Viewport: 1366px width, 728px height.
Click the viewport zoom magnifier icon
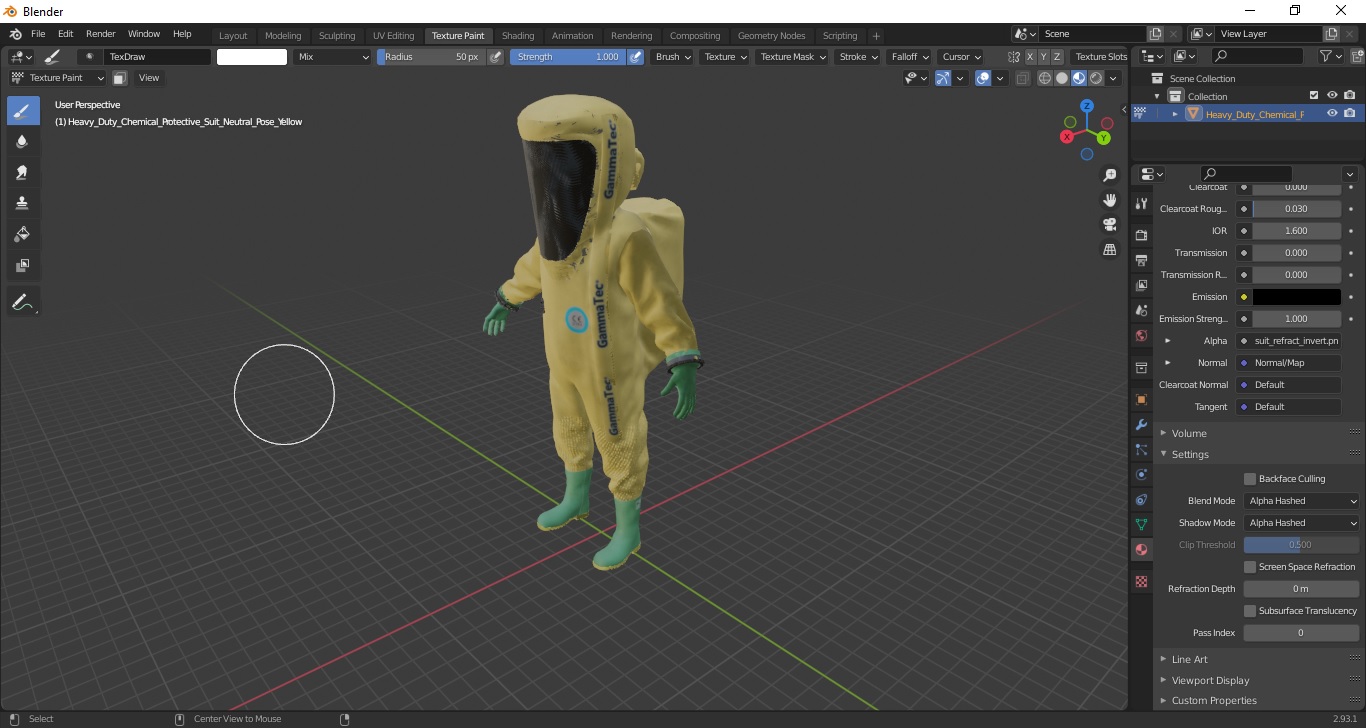1109,175
